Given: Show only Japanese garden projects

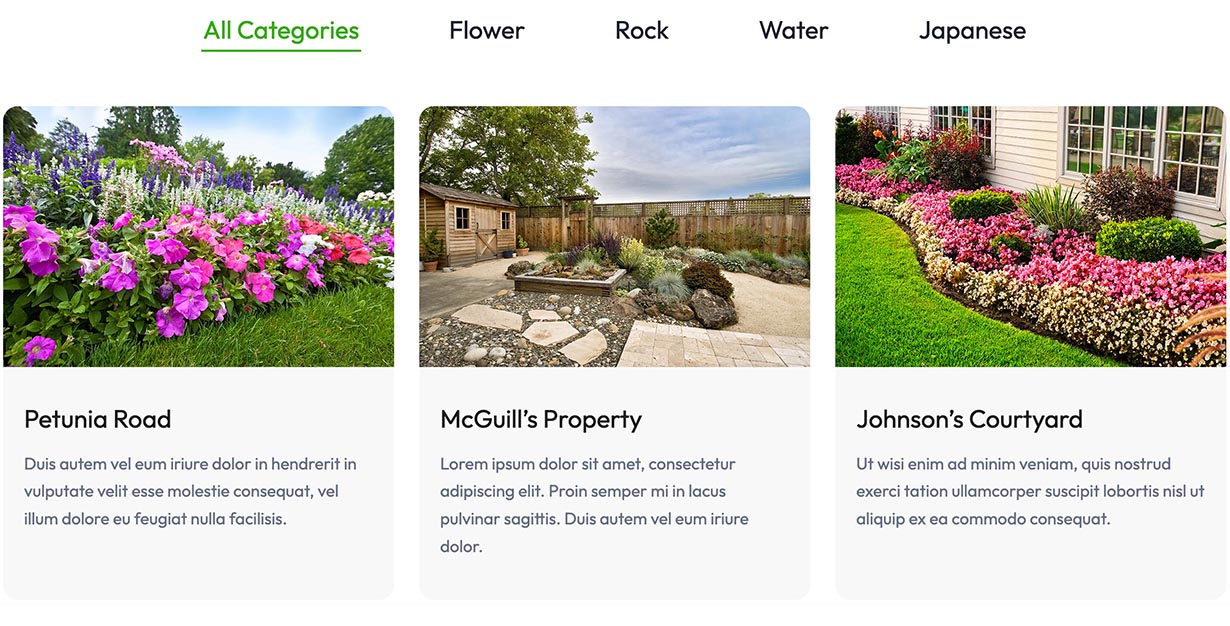Looking at the screenshot, I should pyautogui.click(x=972, y=31).
